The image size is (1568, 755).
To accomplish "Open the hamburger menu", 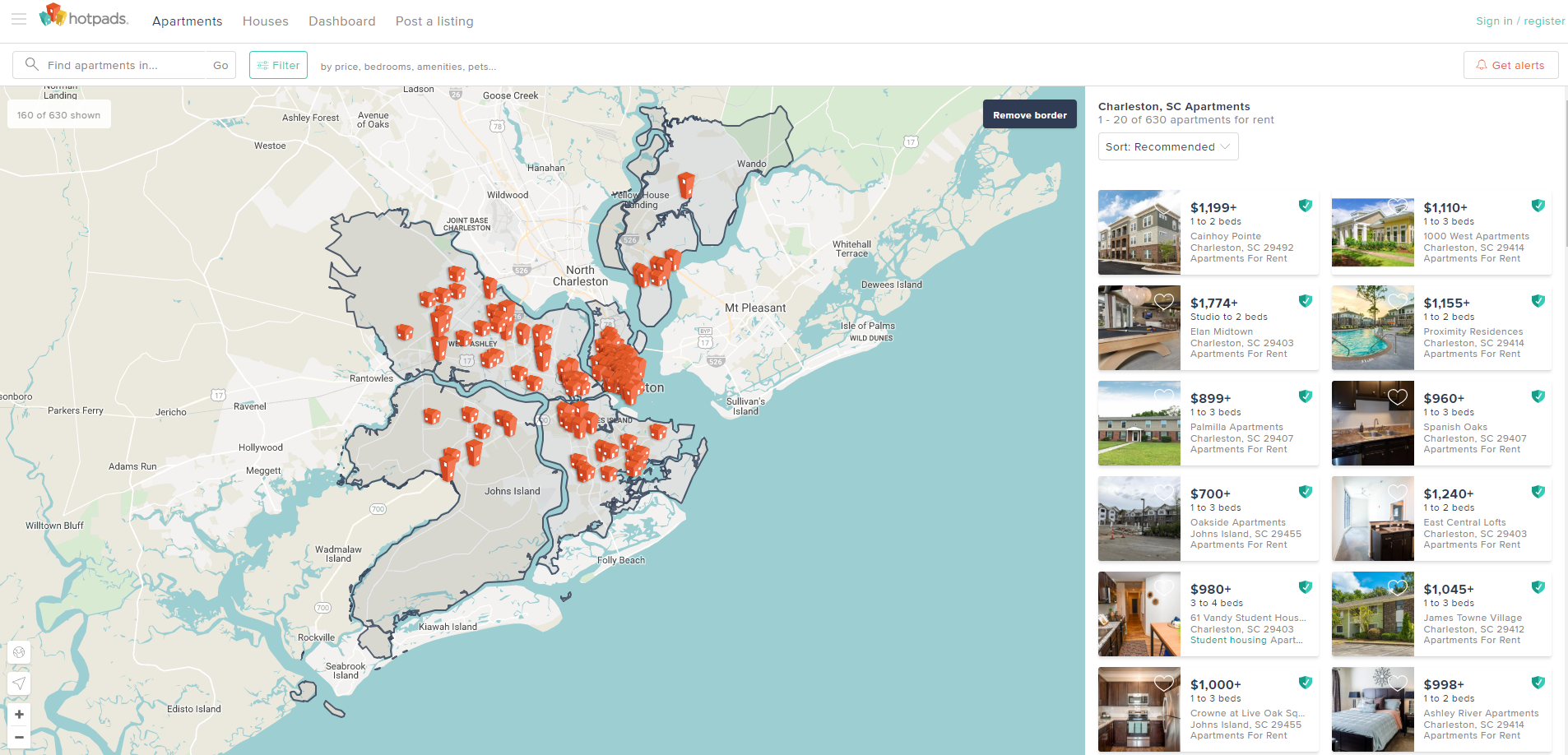I will pyautogui.click(x=18, y=19).
